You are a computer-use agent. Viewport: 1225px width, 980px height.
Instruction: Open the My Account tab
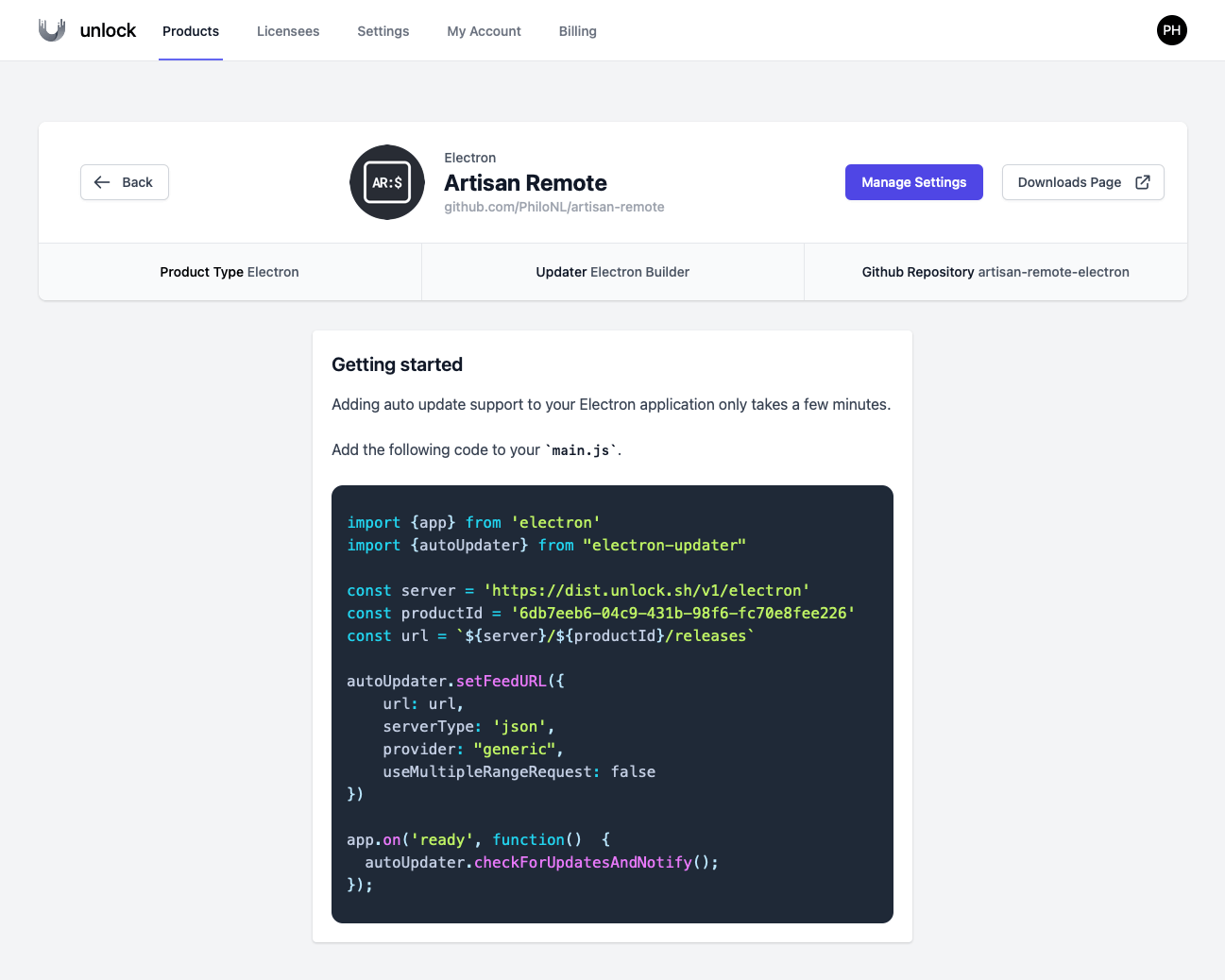point(484,31)
